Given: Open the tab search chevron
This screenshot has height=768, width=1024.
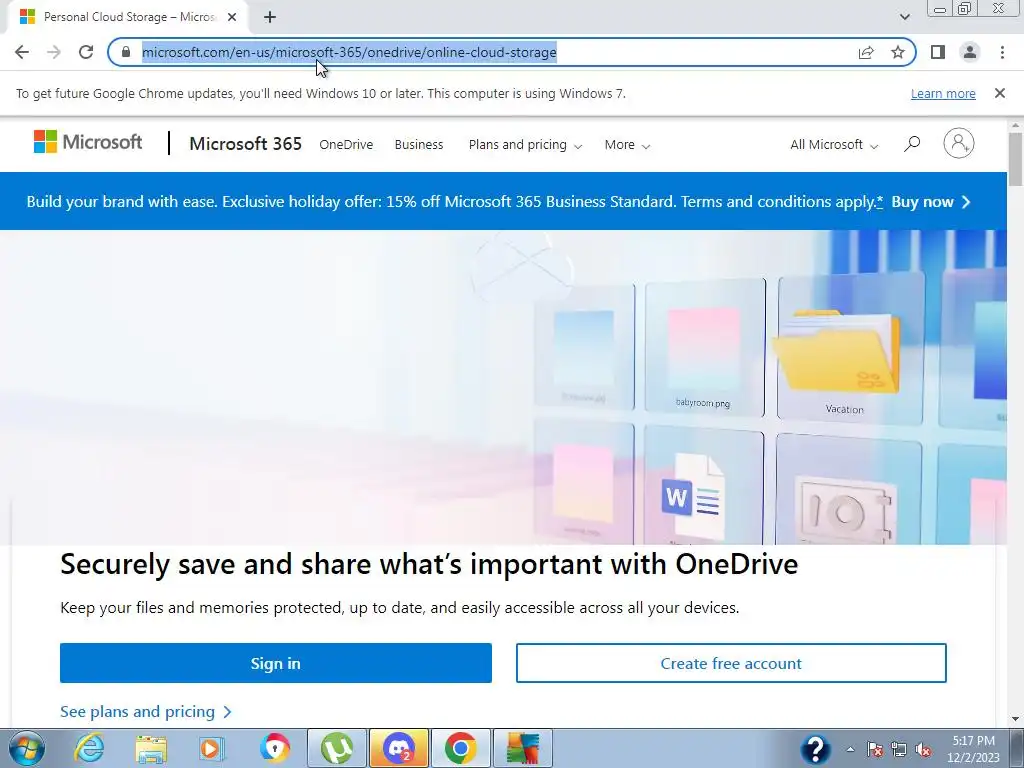Looking at the screenshot, I should pos(904,17).
